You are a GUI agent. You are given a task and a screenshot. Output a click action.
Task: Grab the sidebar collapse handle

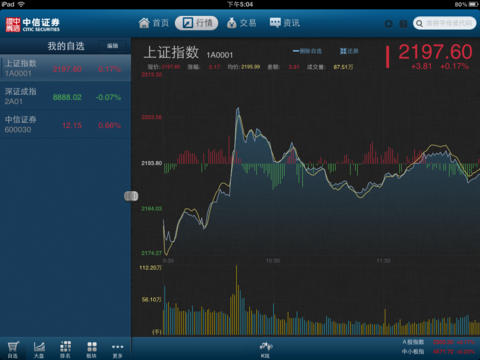point(131,196)
